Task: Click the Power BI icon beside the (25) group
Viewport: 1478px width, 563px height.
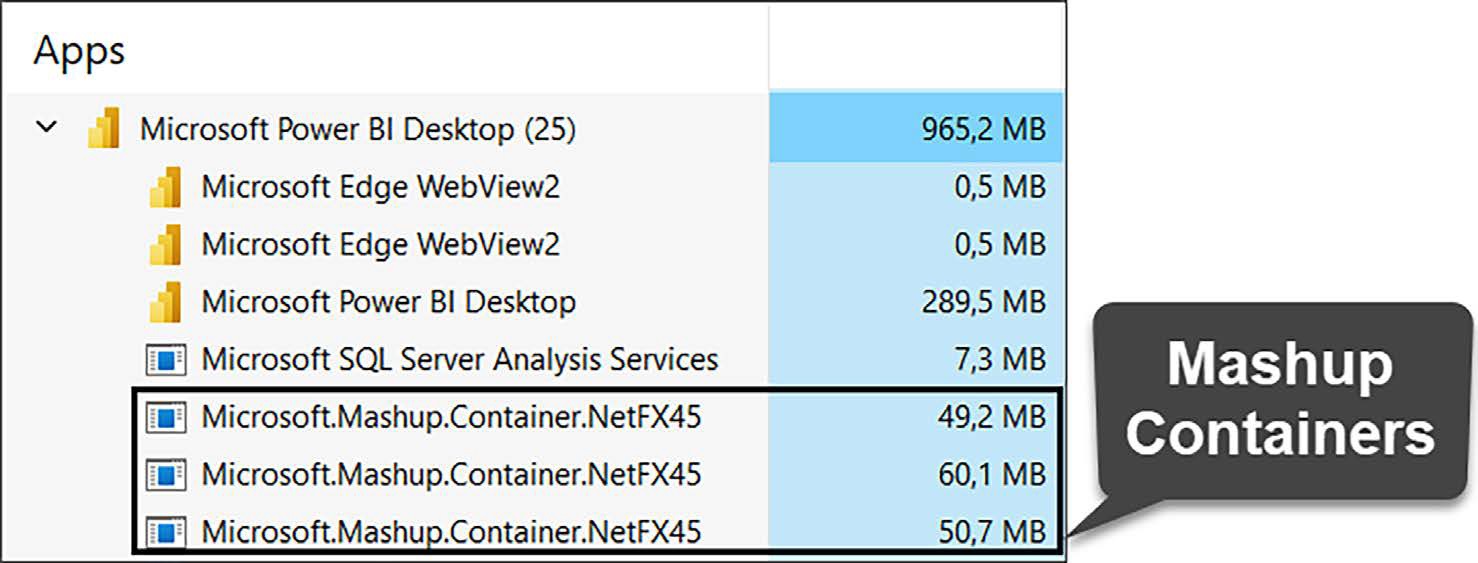Action: tap(103, 130)
